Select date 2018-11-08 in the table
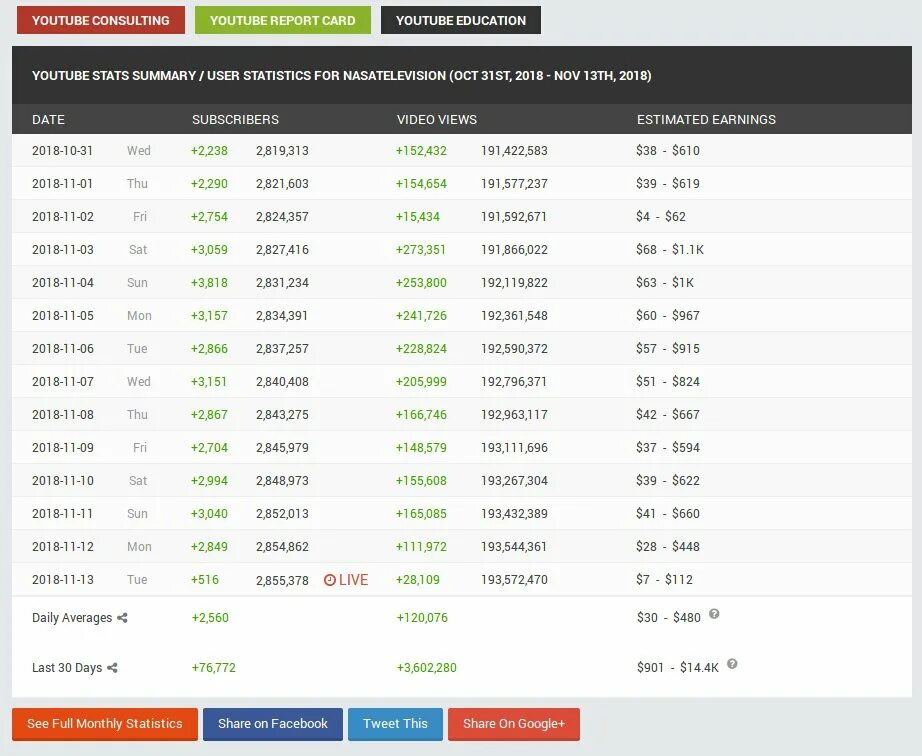 click(x=62, y=414)
